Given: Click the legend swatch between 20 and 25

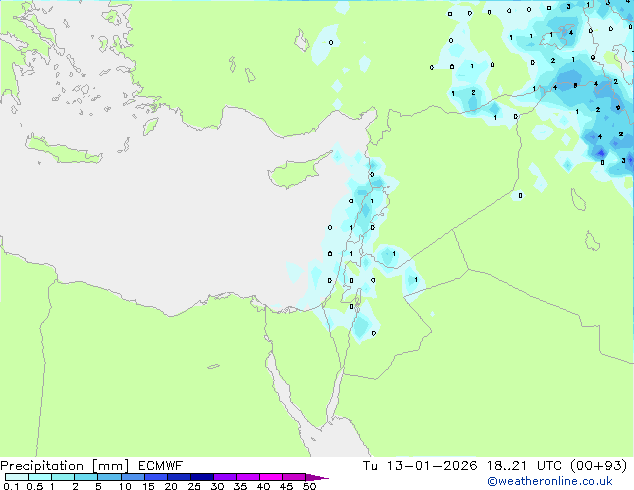Looking at the screenshot, I should (x=179, y=477).
